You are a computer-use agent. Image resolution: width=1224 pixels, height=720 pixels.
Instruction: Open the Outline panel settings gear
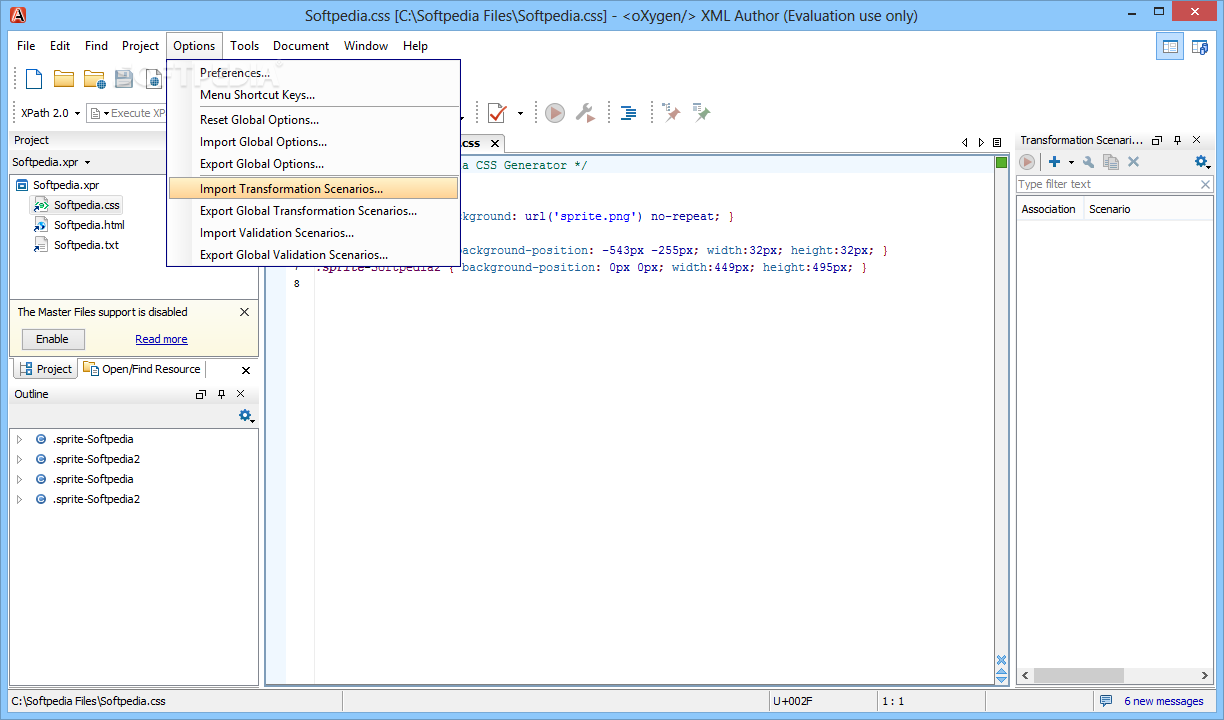(246, 416)
